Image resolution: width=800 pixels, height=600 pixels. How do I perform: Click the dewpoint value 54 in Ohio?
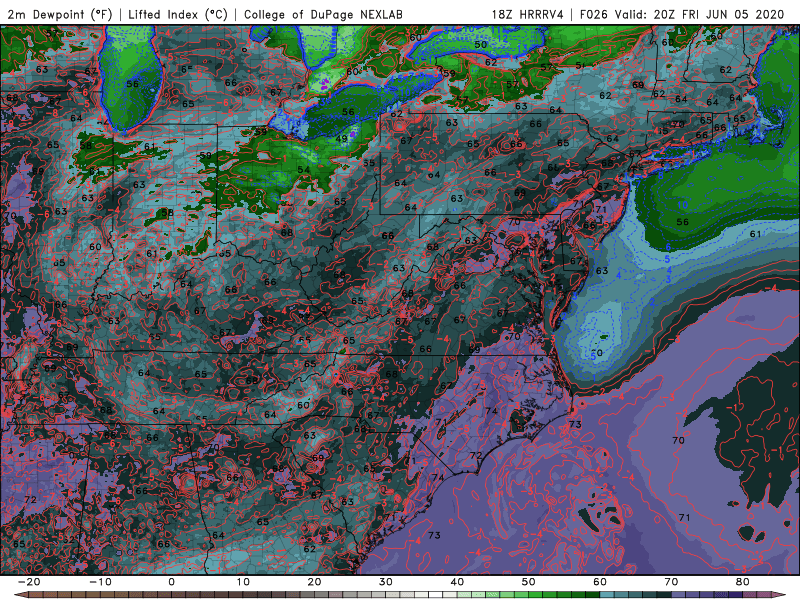(x=304, y=169)
